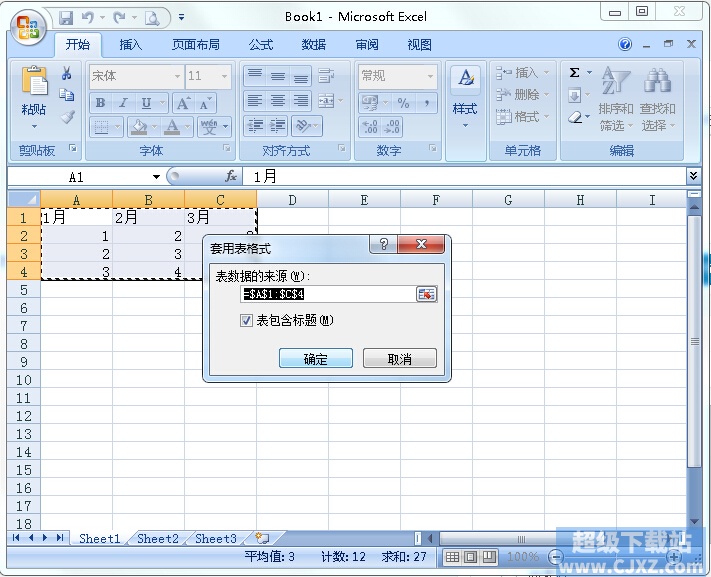The height and width of the screenshot is (577, 711).
Task: Open the 插入 ribbon tab
Action: coord(131,44)
